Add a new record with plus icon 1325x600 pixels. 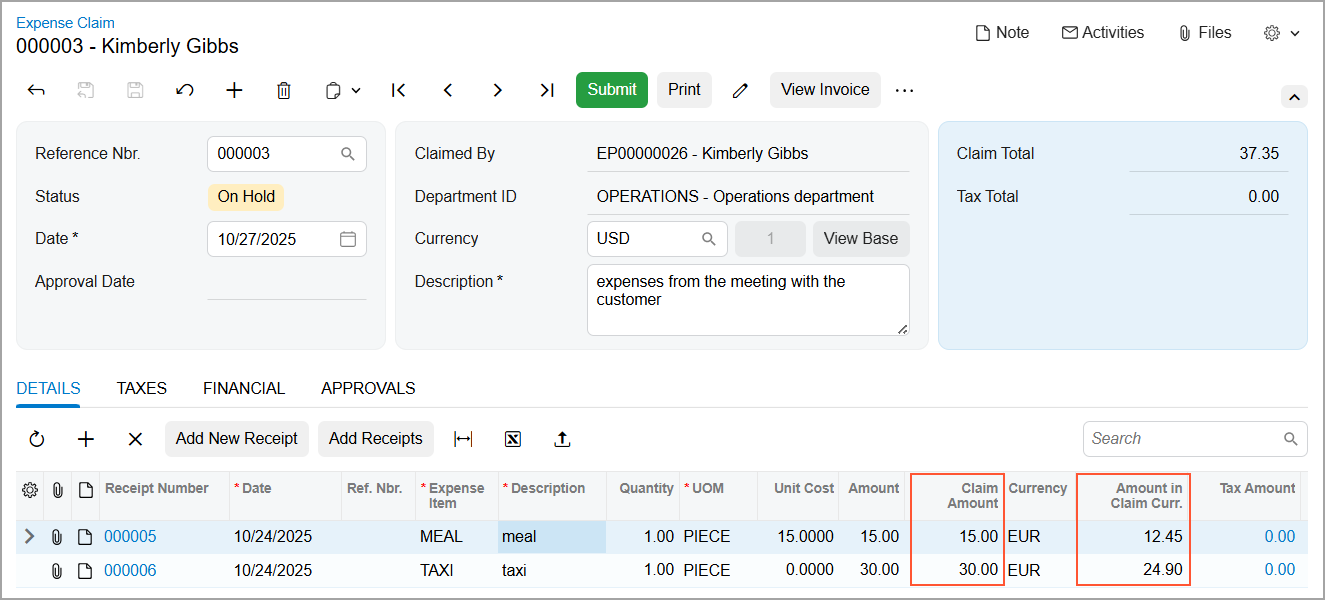[234, 90]
